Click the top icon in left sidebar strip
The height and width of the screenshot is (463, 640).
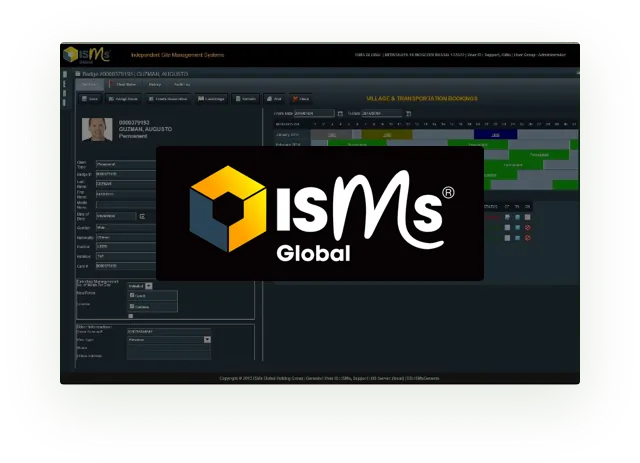click(x=65, y=74)
